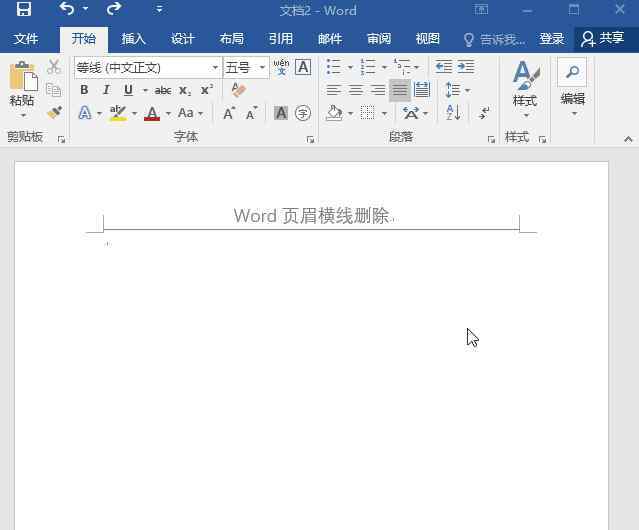Increase font size with larger A

click(x=229, y=113)
